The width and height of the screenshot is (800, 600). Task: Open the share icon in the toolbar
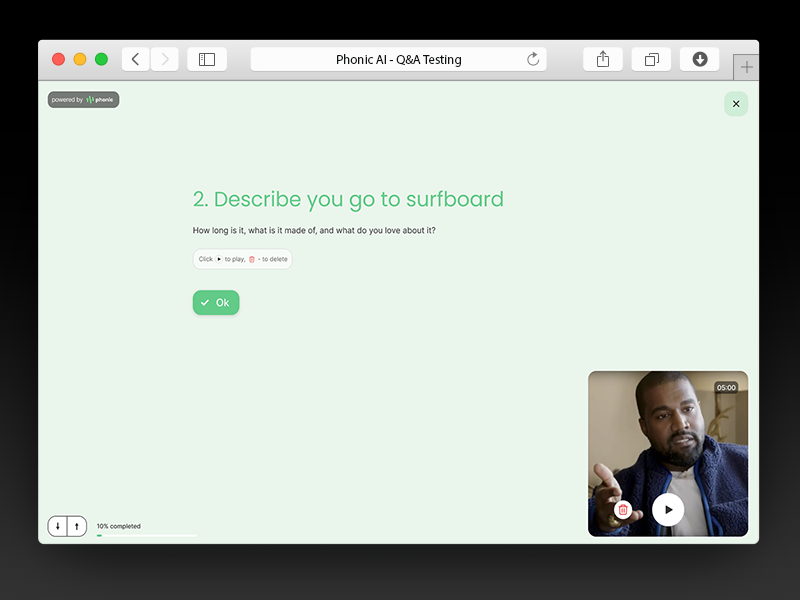[x=603, y=59]
